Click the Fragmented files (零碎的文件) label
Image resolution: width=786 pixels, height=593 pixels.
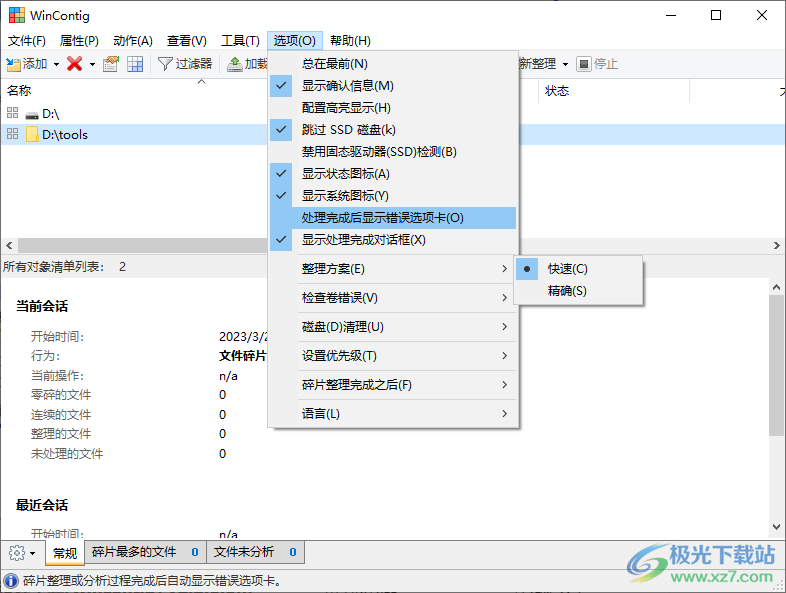(61, 395)
